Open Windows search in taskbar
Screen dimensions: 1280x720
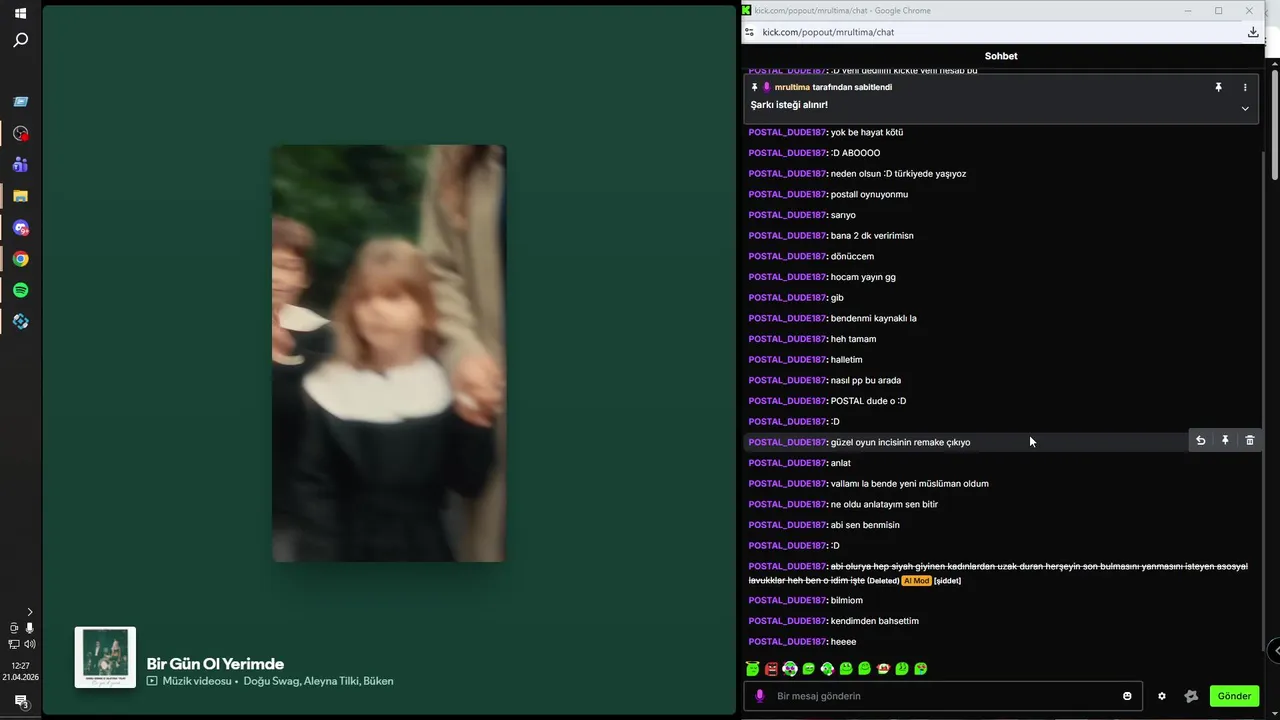click(x=20, y=40)
